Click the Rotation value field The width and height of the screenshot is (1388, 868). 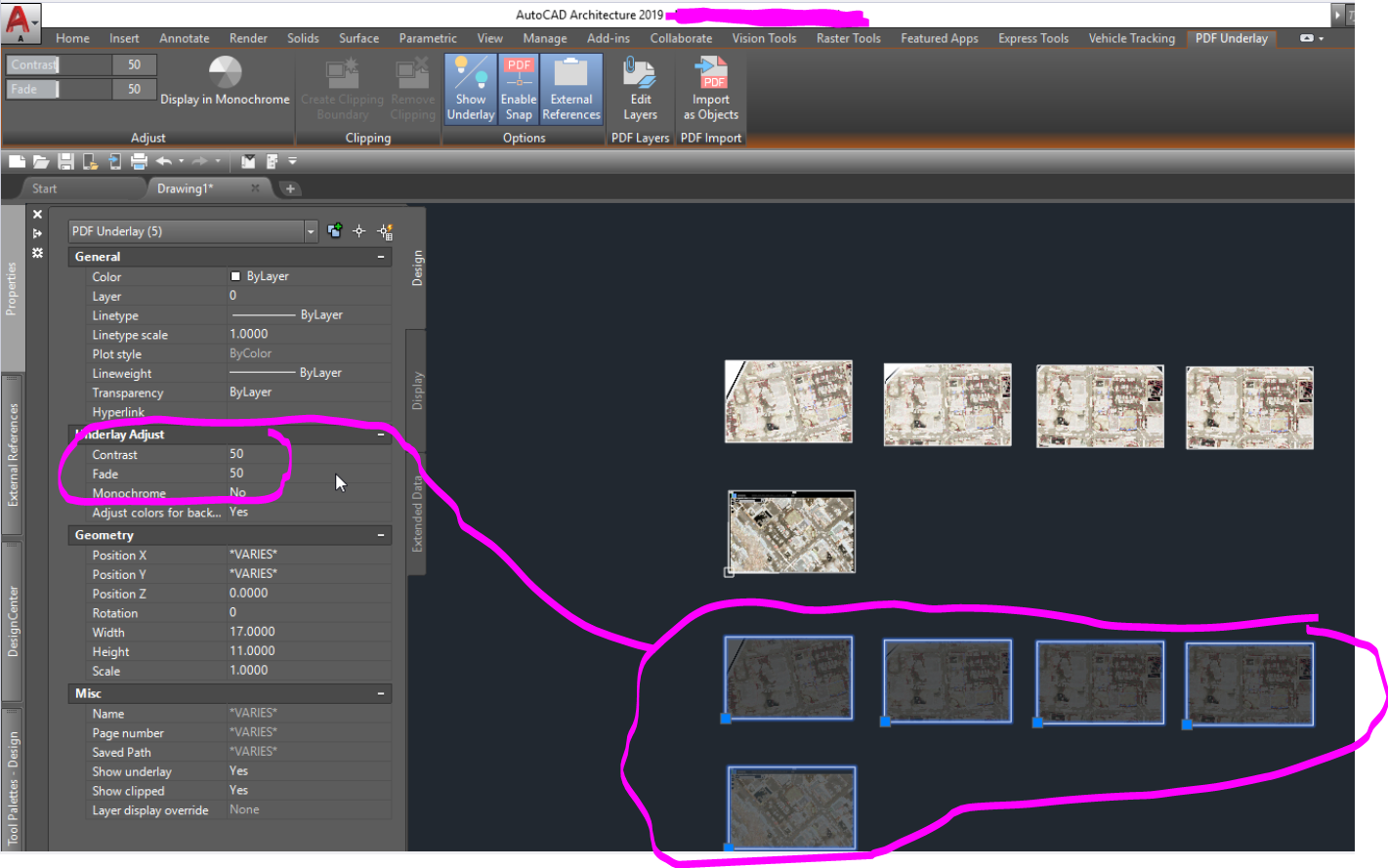click(309, 613)
